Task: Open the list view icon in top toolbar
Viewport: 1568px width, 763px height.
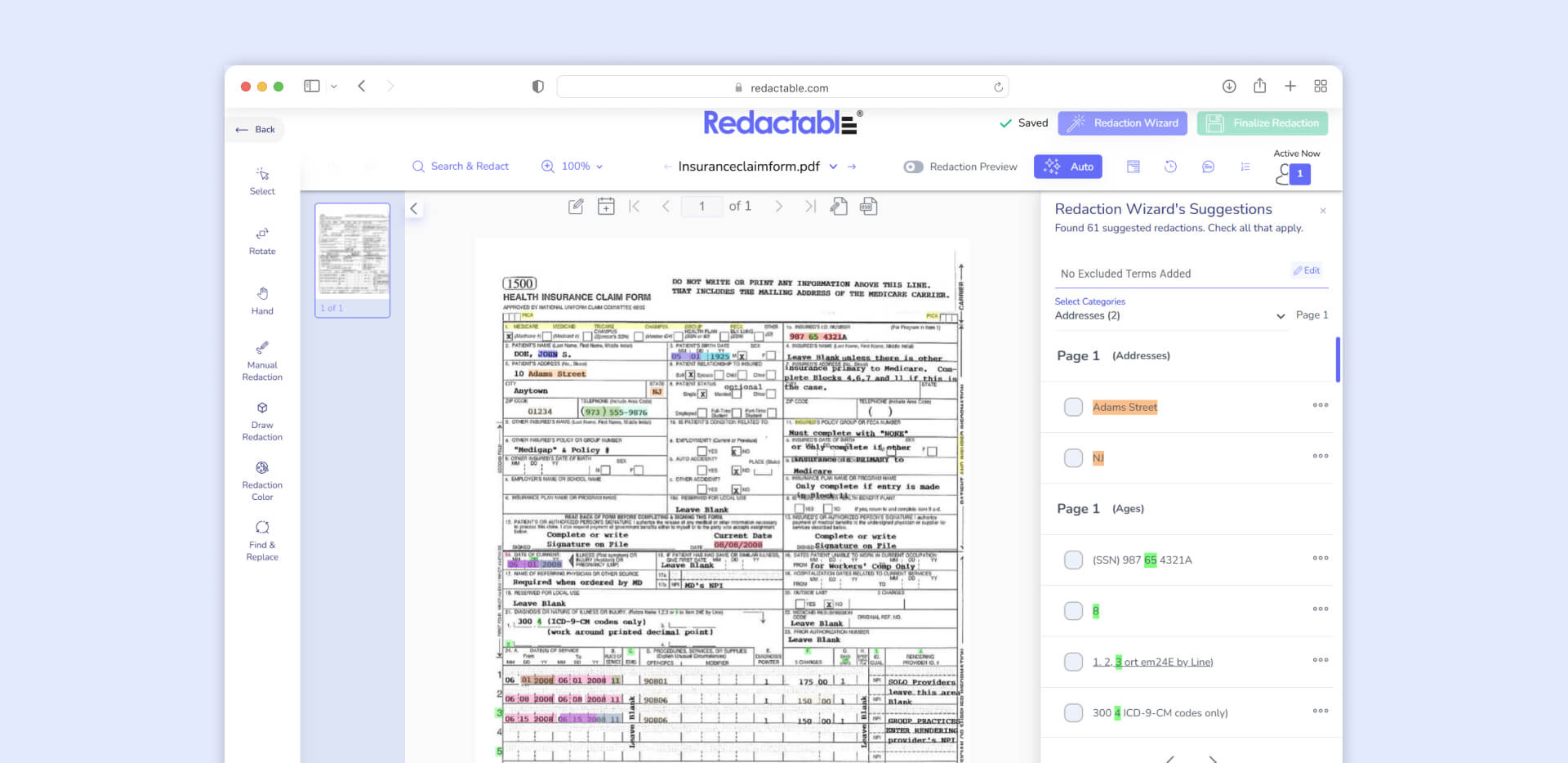Action: coord(1245,167)
